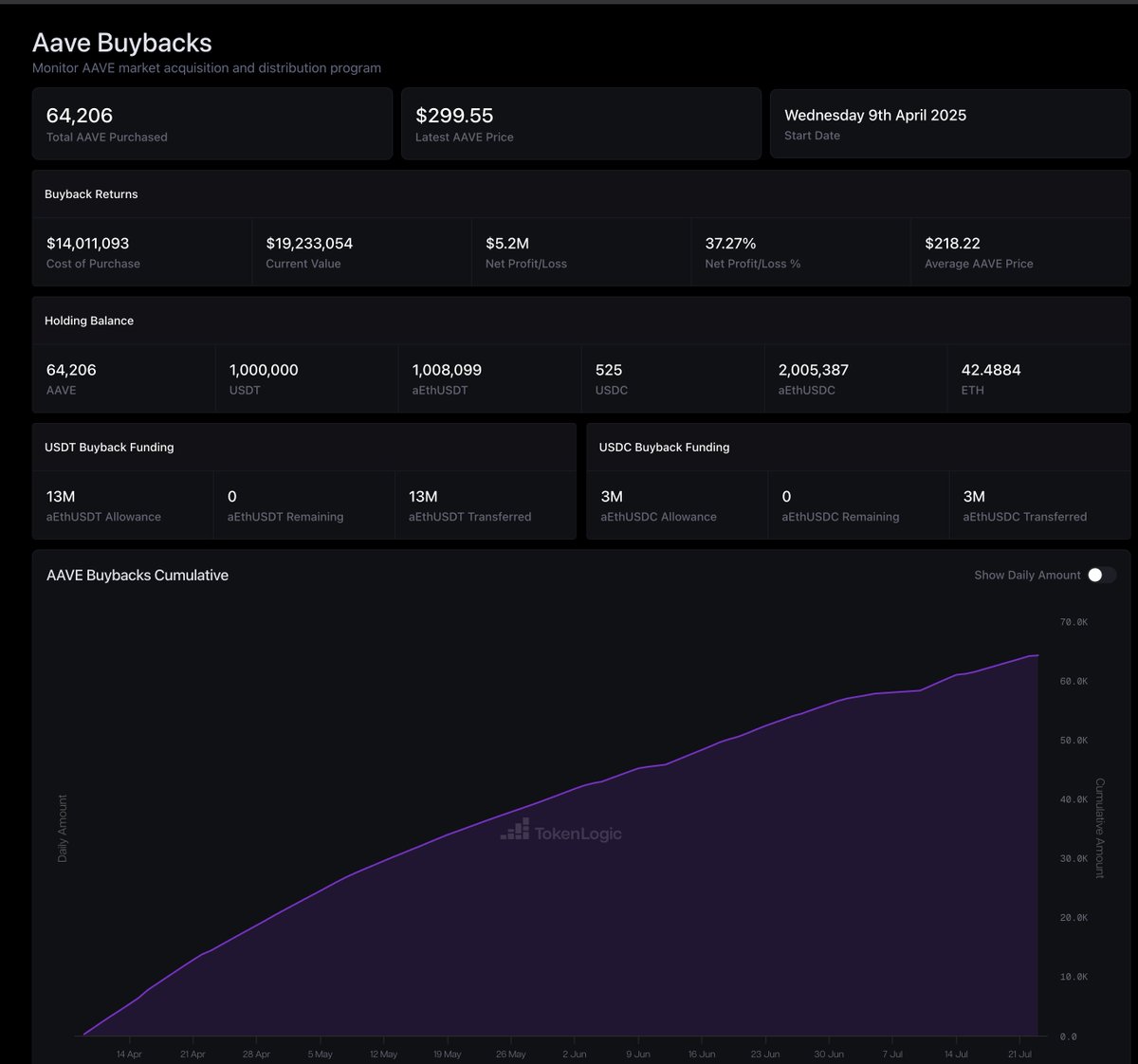This screenshot has width=1138, height=1064.
Task: Select the 64,206 Total AAVE Purchased value
Action: point(80,116)
